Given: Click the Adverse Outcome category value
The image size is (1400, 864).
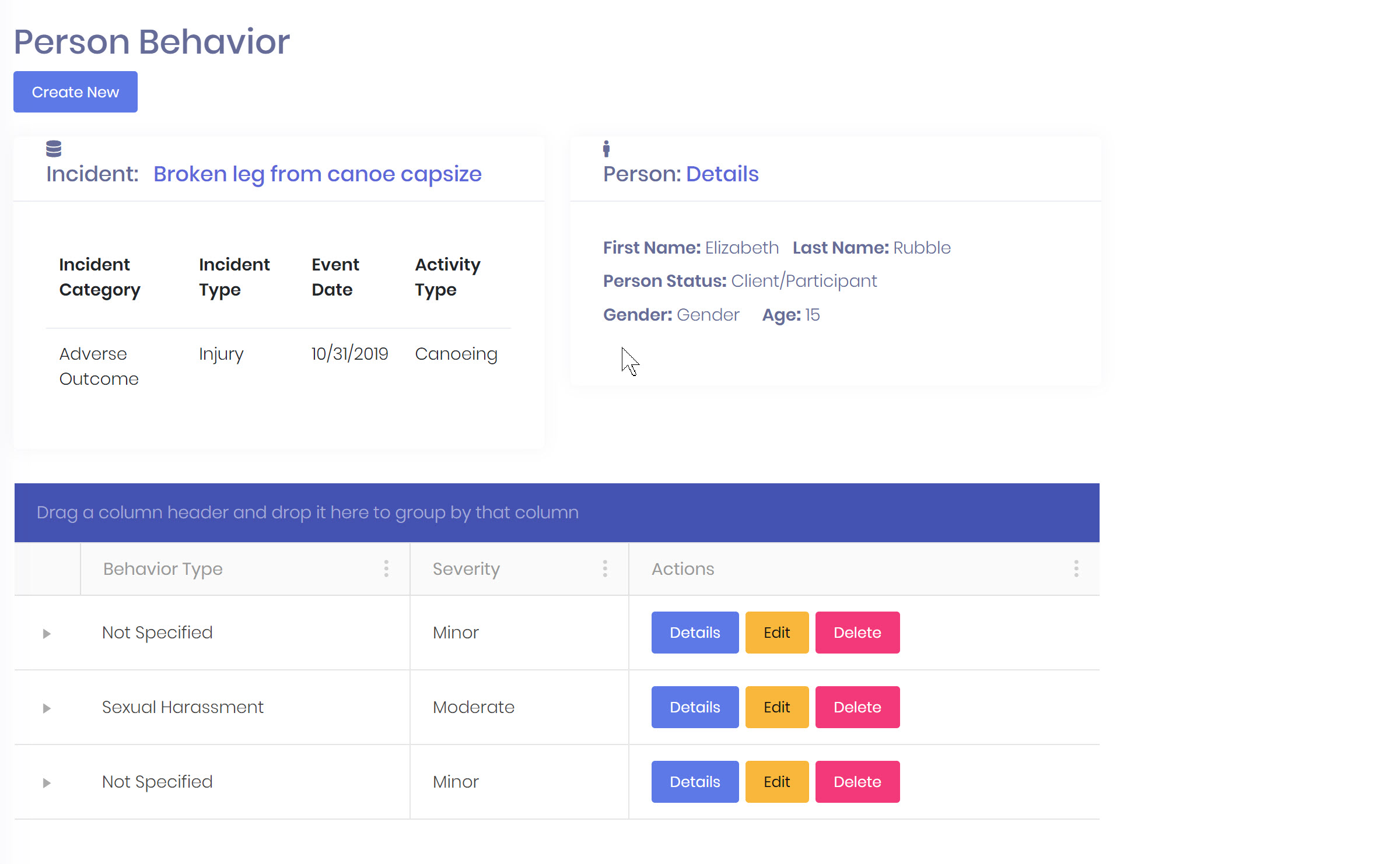Looking at the screenshot, I should pos(99,366).
